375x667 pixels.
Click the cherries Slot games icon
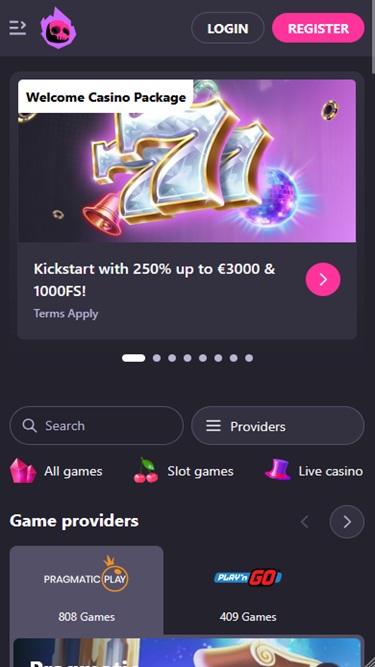(146, 470)
